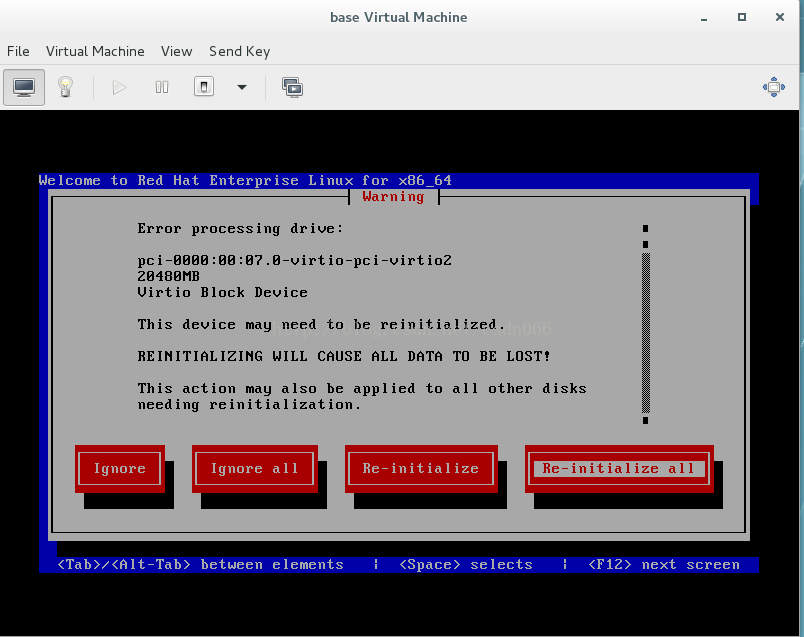Image resolution: width=804 pixels, height=637 pixels.
Task: Click the '<Space> selects' hint text
Action: click(x=466, y=565)
